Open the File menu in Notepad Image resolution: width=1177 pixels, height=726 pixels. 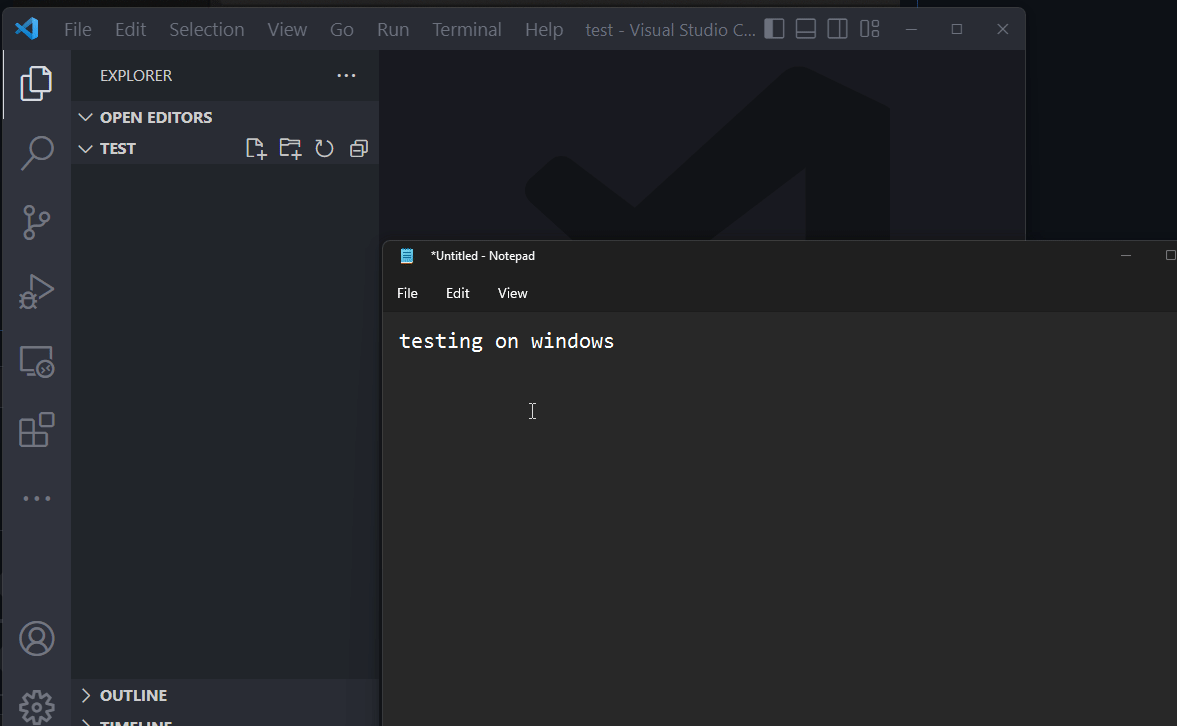click(x=407, y=293)
